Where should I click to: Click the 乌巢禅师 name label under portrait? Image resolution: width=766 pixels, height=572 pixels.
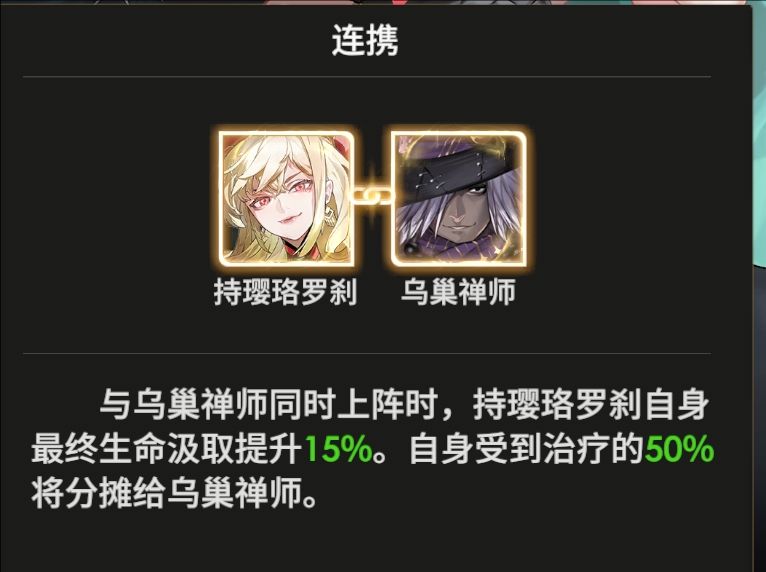pyautogui.click(x=458, y=293)
